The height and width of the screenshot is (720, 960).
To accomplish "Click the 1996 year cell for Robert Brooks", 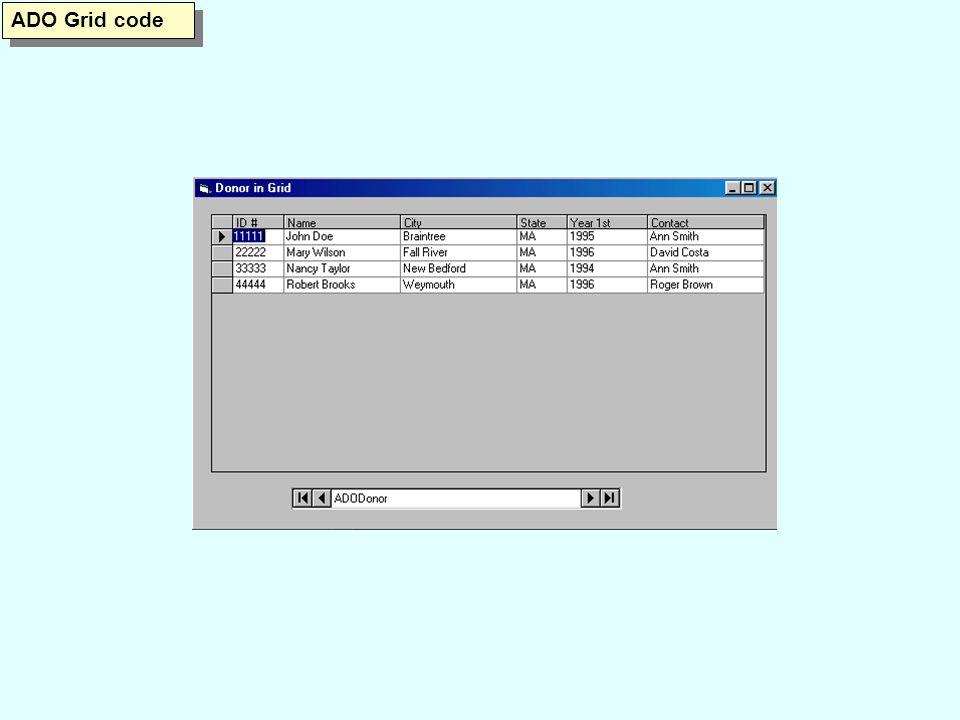I will pyautogui.click(x=607, y=285).
